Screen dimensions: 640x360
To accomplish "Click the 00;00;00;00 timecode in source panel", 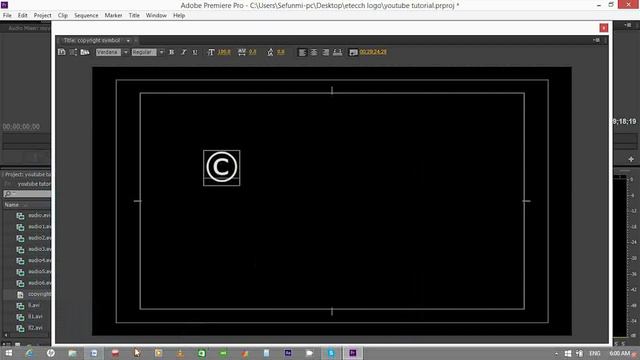I will [22, 127].
